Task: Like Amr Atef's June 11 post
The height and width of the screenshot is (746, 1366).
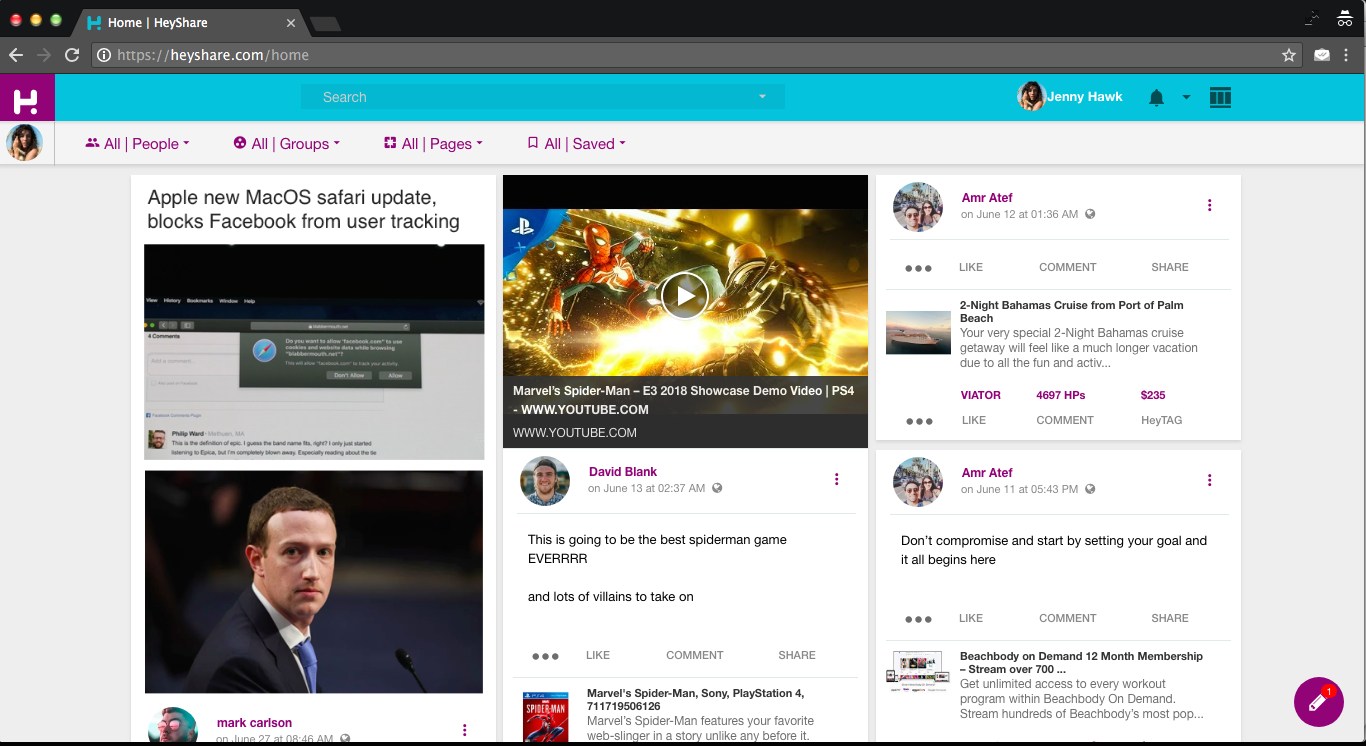Action: click(x=970, y=618)
